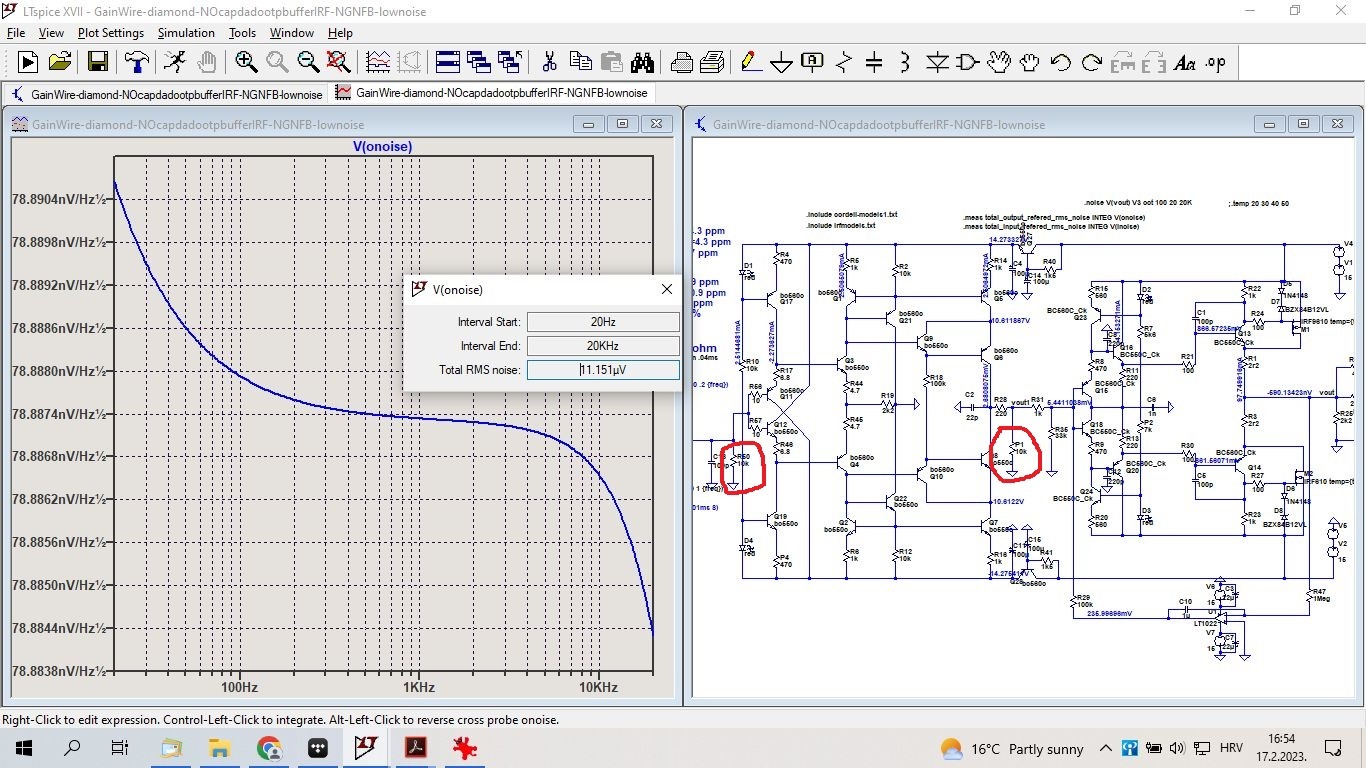Open the View menu

[51, 33]
